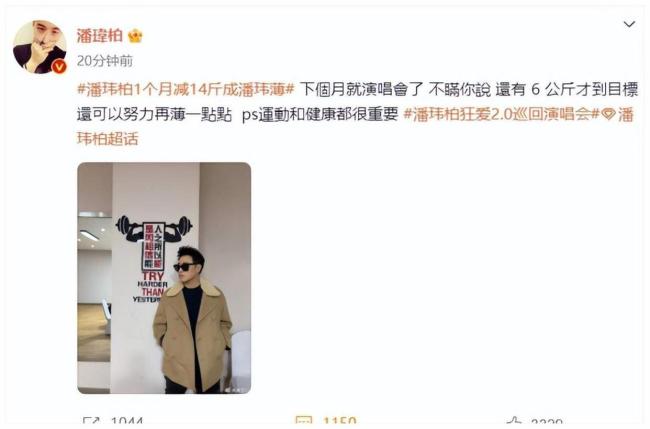Viewport: 650px width, 429px height.
Task: Click the orange verified V badge
Action: pyautogui.click(x=59, y=66)
